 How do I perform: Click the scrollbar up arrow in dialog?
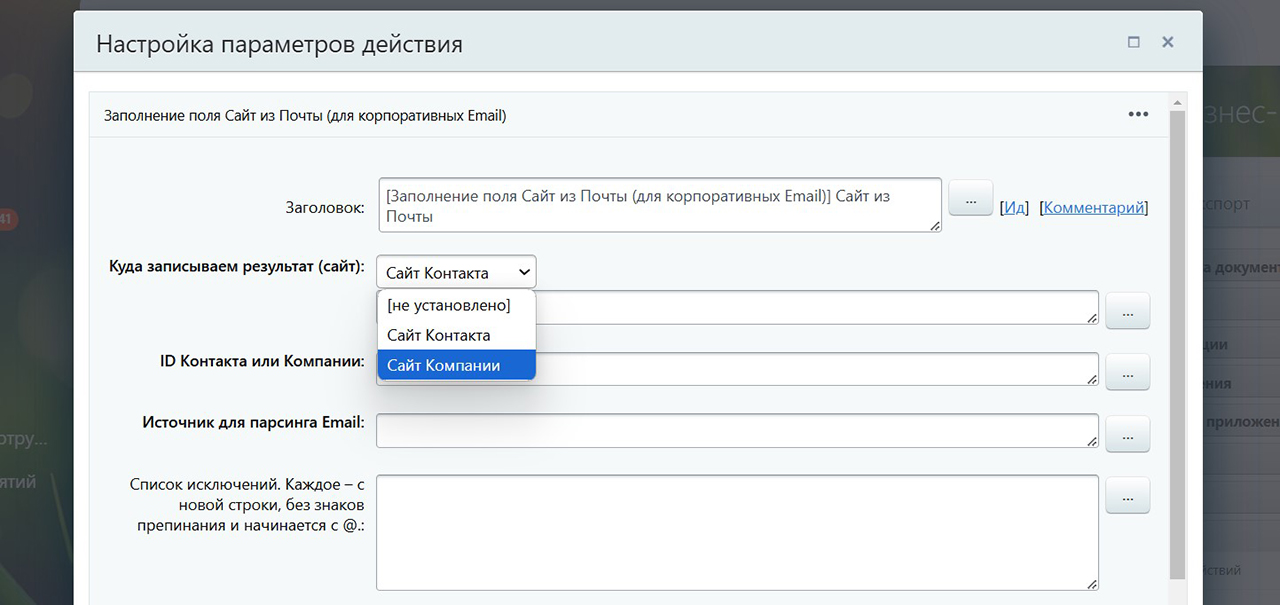[x=1178, y=102]
